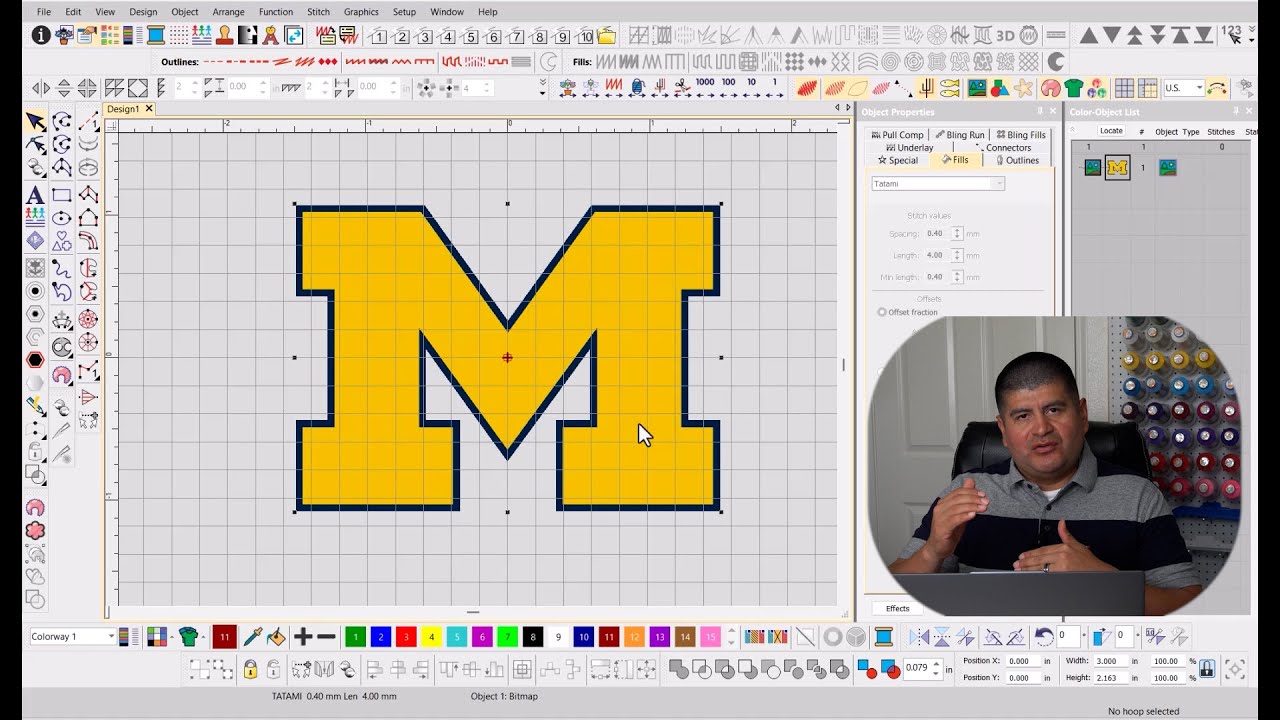Select yellow color swatch number 4
The width and height of the screenshot is (1280, 720).
(431, 637)
